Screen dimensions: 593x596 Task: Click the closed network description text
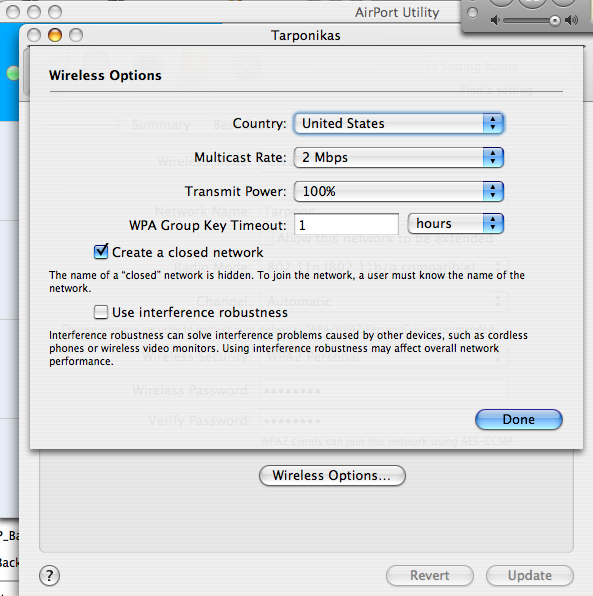click(x=287, y=282)
